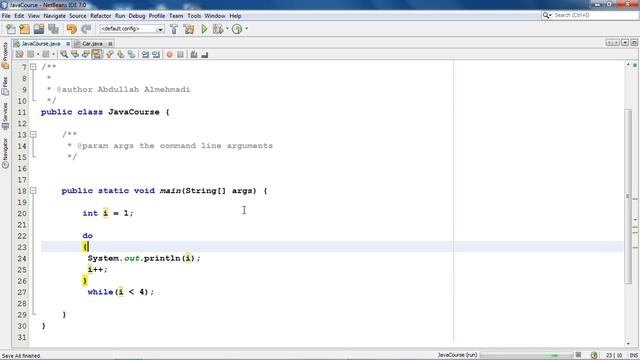Image resolution: width=640 pixels, height=360 pixels.
Task: Open the Files side panel
Action: [x=5, y=86]
